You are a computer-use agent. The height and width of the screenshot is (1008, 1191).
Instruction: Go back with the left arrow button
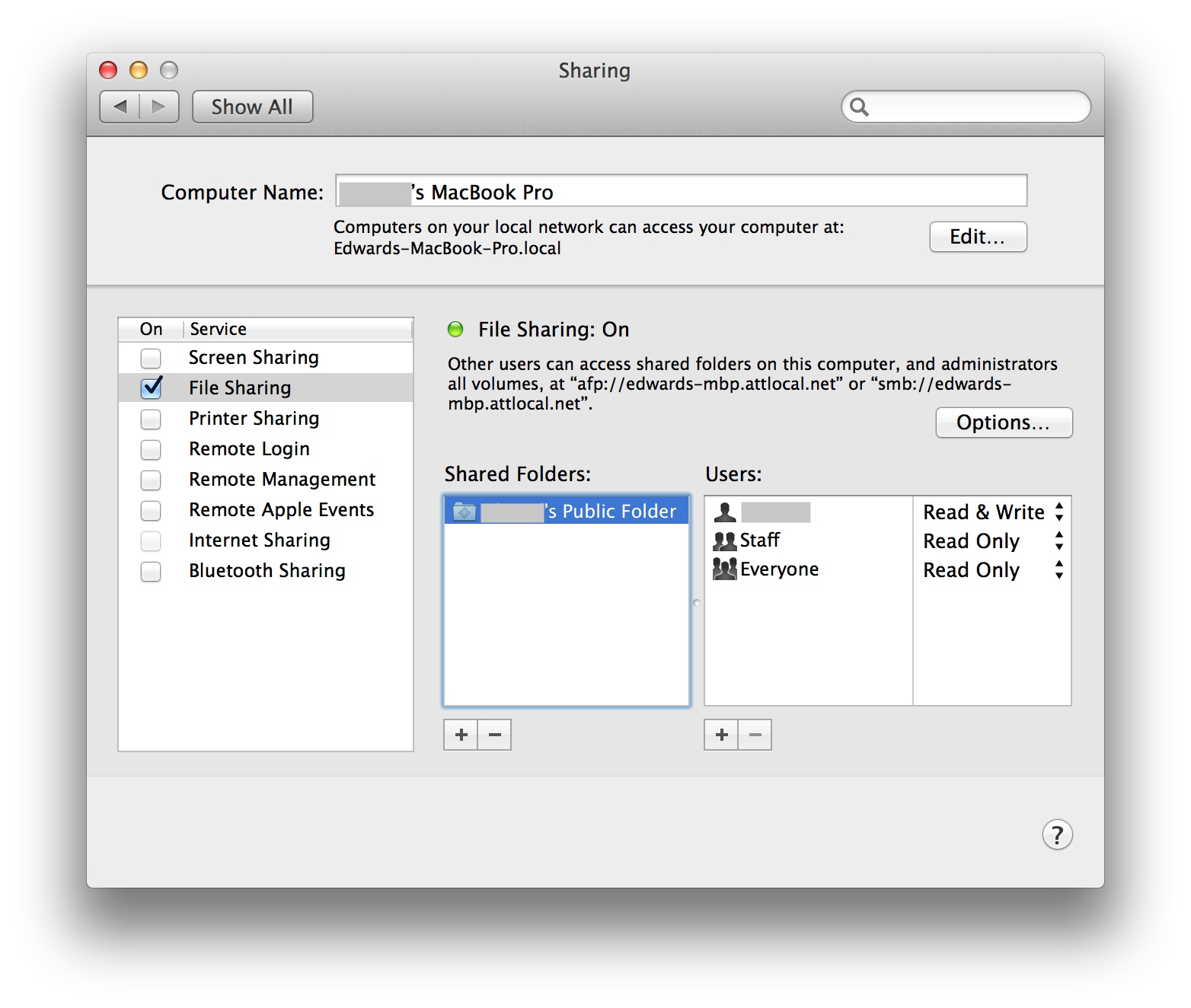[x=120, y=107]
